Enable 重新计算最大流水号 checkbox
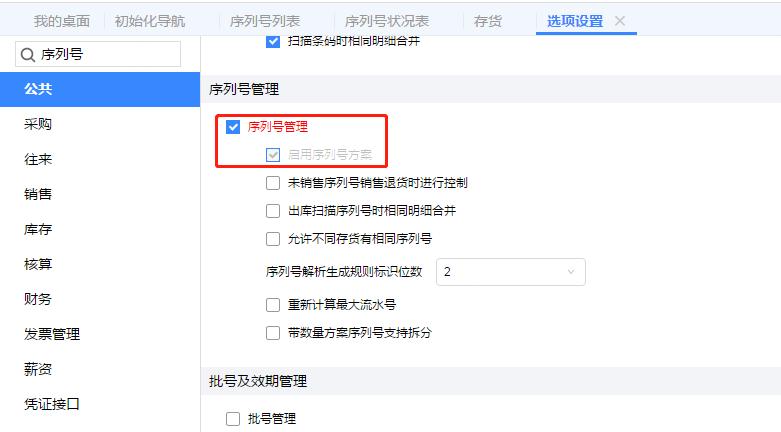The width and height of the screenshot is (781, 432). pyautogui.click(x=273, y=305)
